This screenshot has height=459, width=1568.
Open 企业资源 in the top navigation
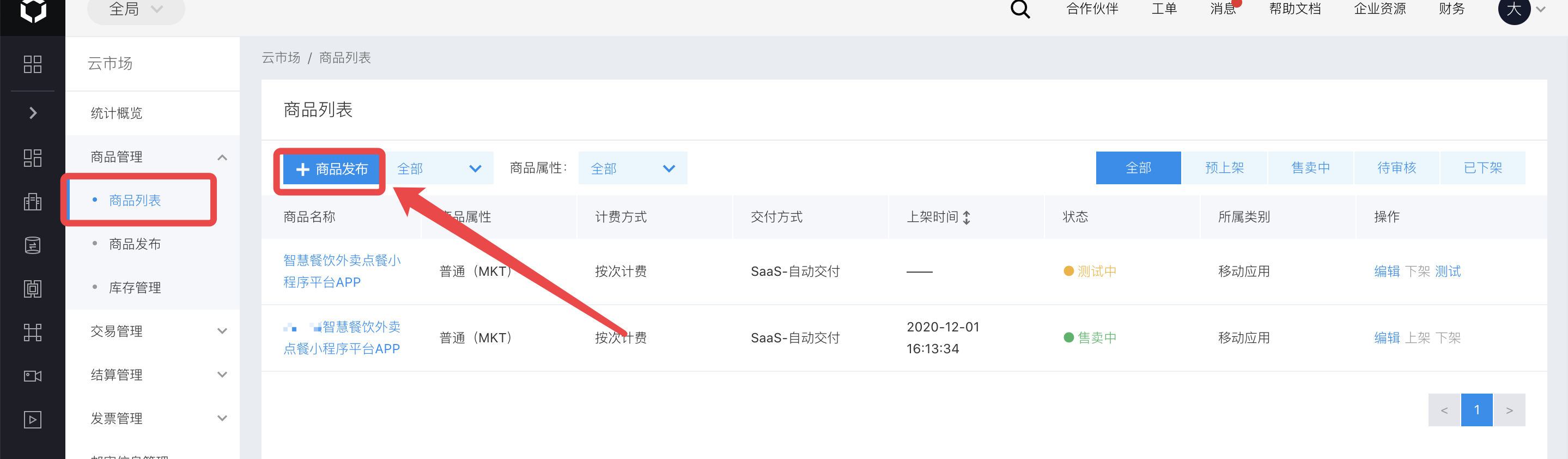[1380, 9]
